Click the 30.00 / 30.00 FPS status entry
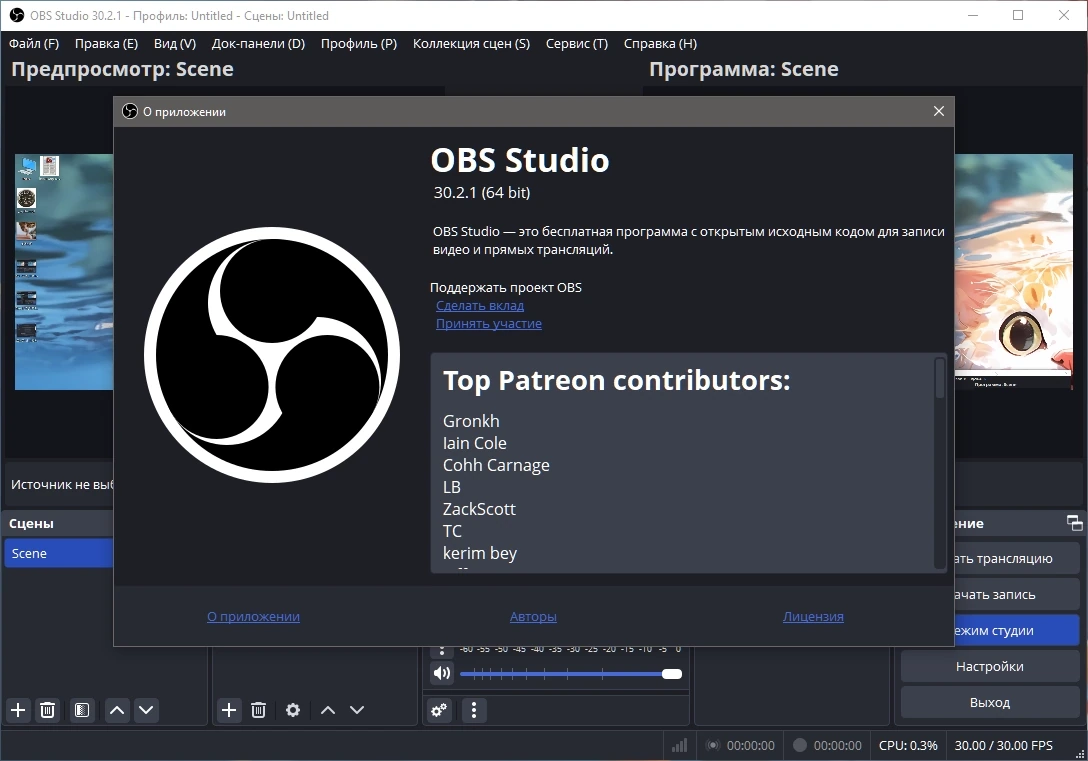The image size is (1088, 761). 1003,745
